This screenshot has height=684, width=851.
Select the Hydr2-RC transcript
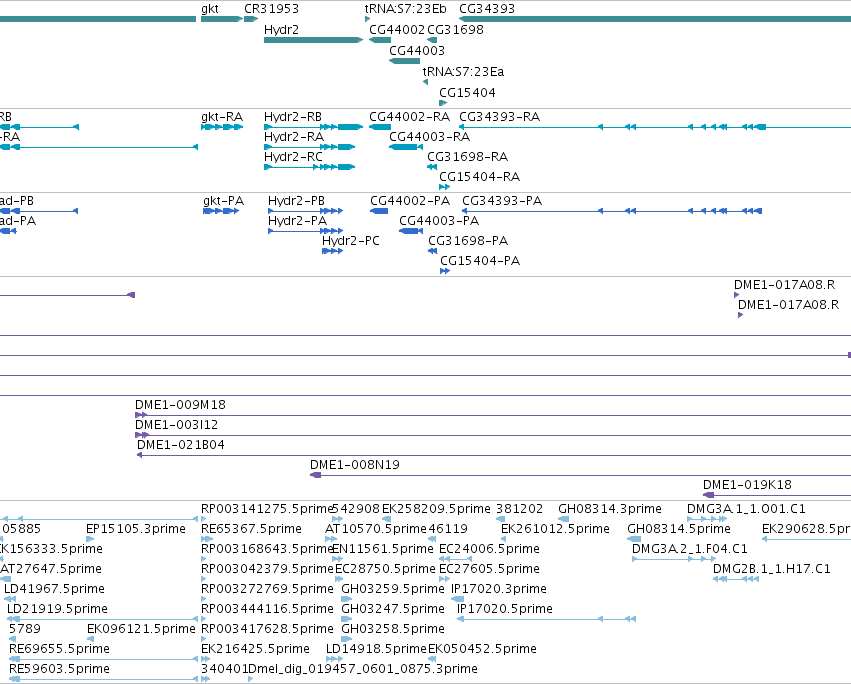[x=309, y=167]
